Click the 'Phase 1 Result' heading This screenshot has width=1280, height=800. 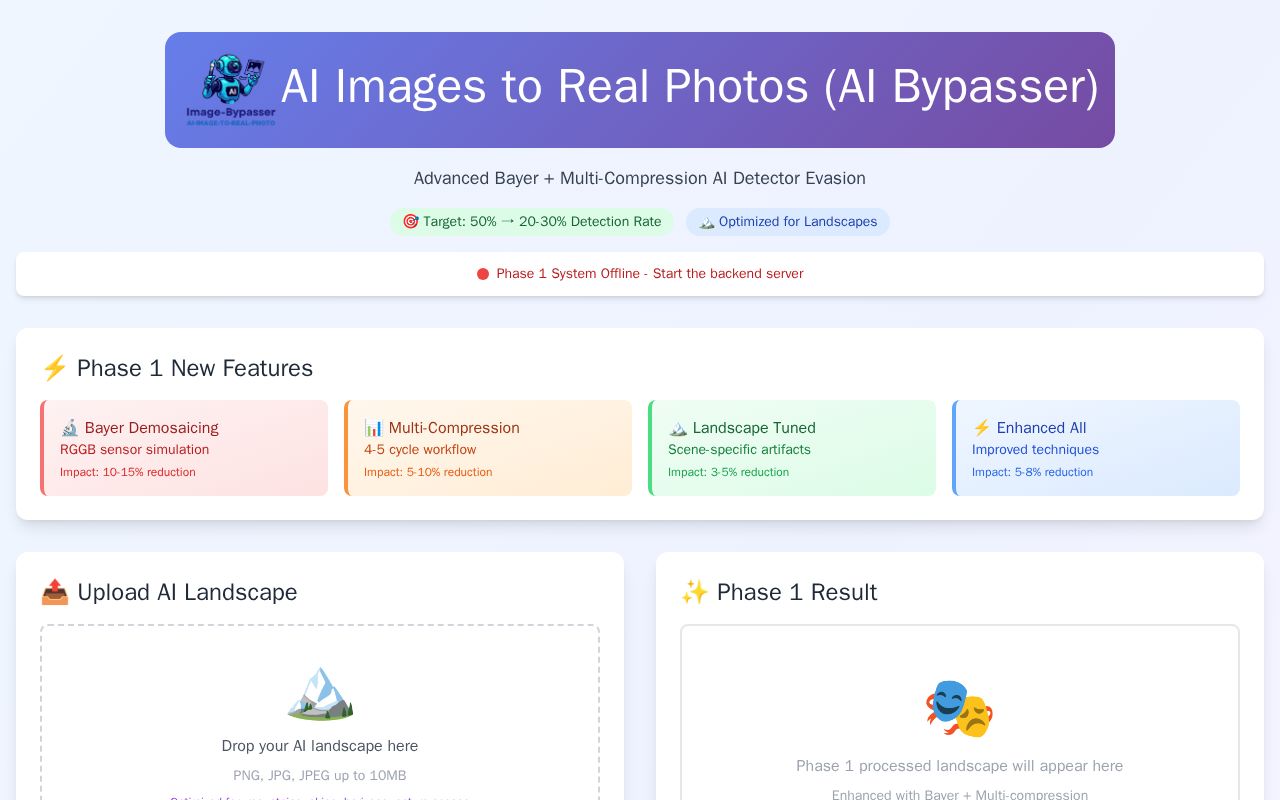[x=797, y=592]
